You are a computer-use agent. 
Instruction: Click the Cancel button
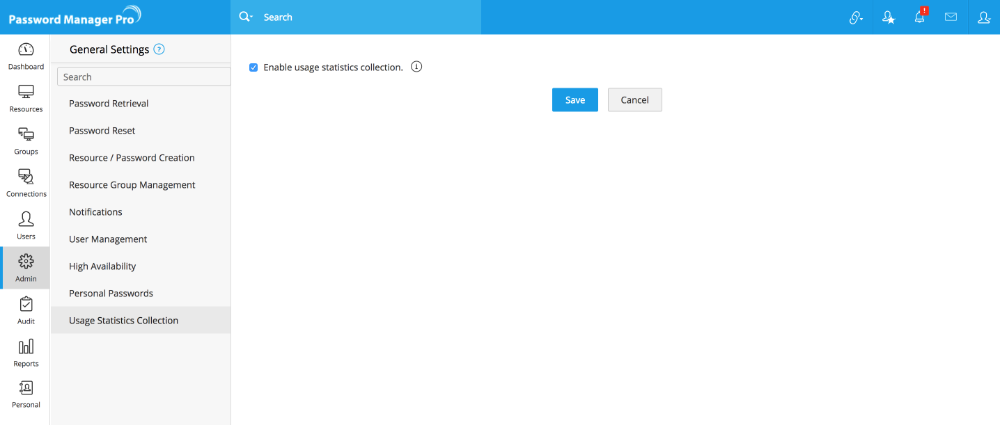(635, 100)
